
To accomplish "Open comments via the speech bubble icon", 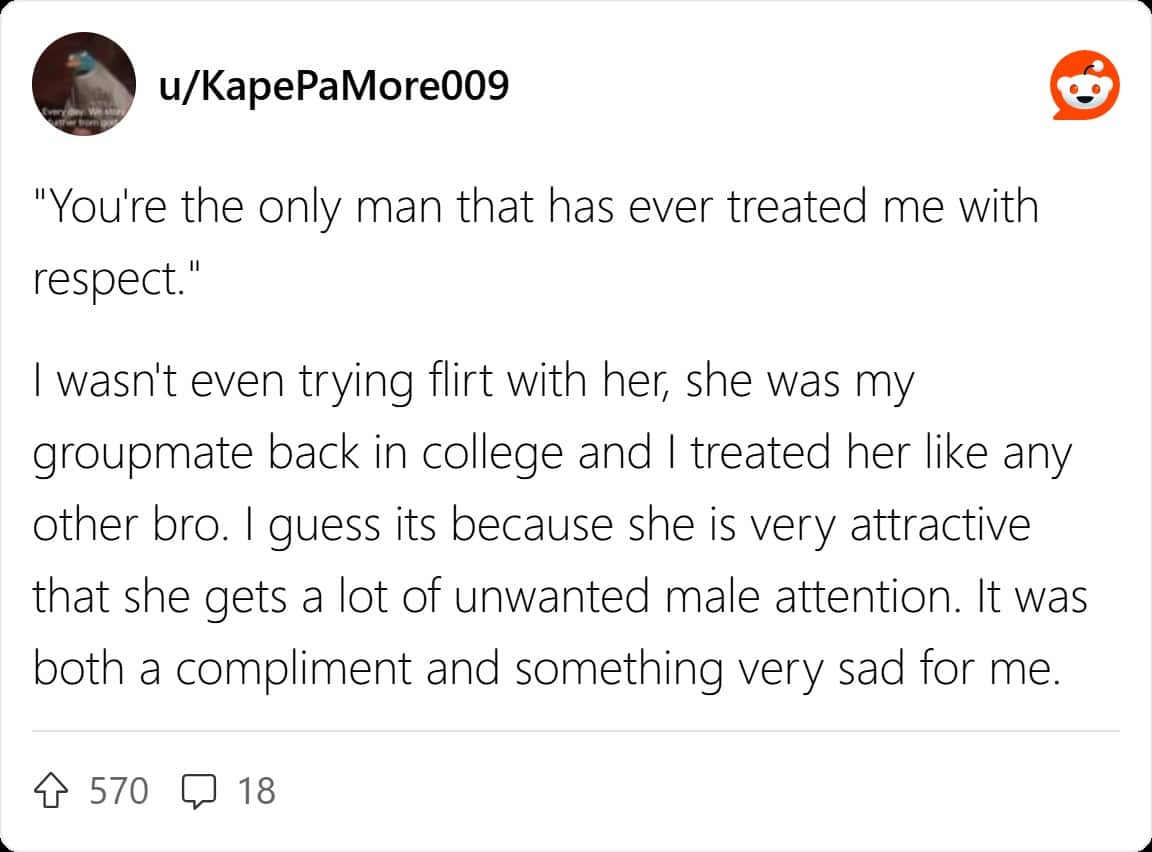I will [x=198, y=792].
